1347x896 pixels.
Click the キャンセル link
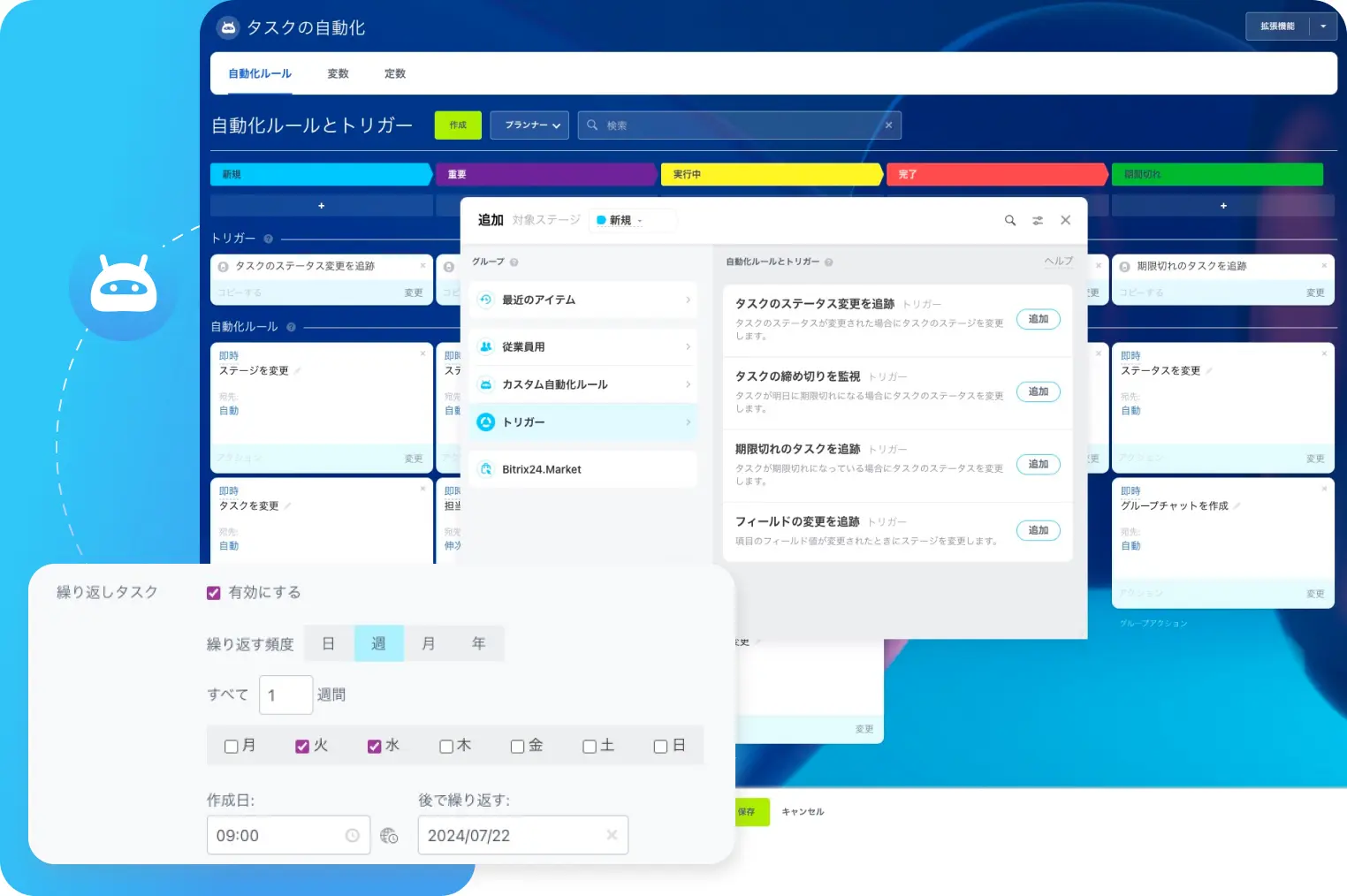coord(803,812)
